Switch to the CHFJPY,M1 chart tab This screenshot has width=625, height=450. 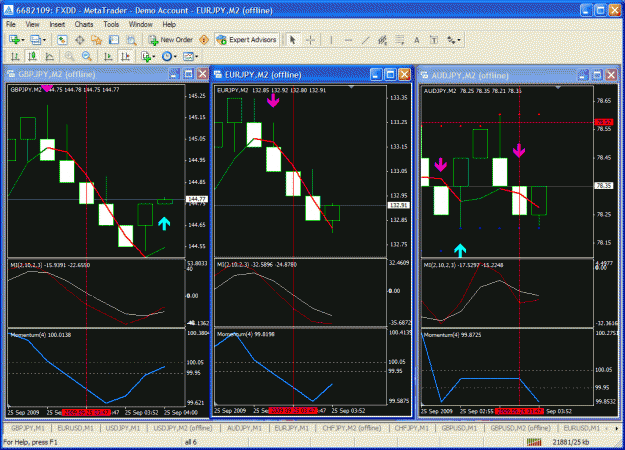[412, 428]
